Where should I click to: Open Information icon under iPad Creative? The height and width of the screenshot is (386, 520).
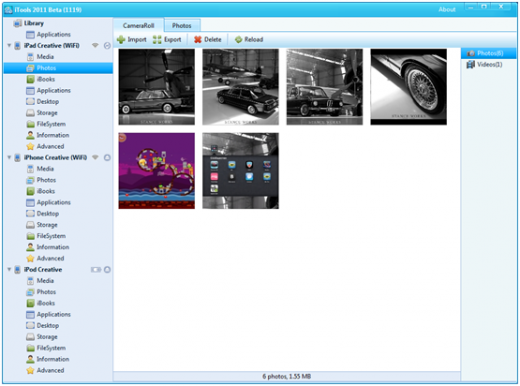tap(30, 135)
